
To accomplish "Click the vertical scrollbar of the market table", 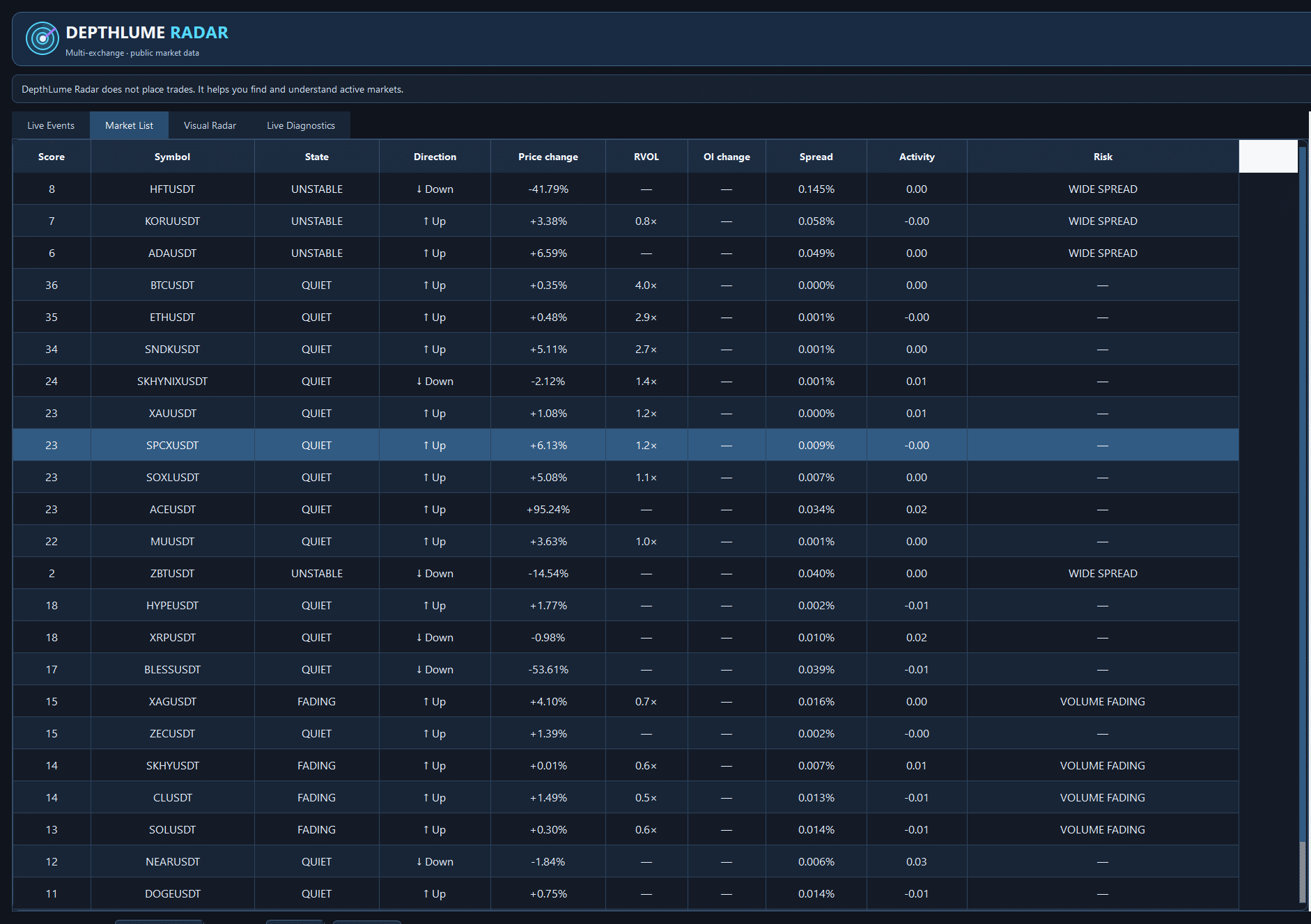I will (x=1303, y=524).
